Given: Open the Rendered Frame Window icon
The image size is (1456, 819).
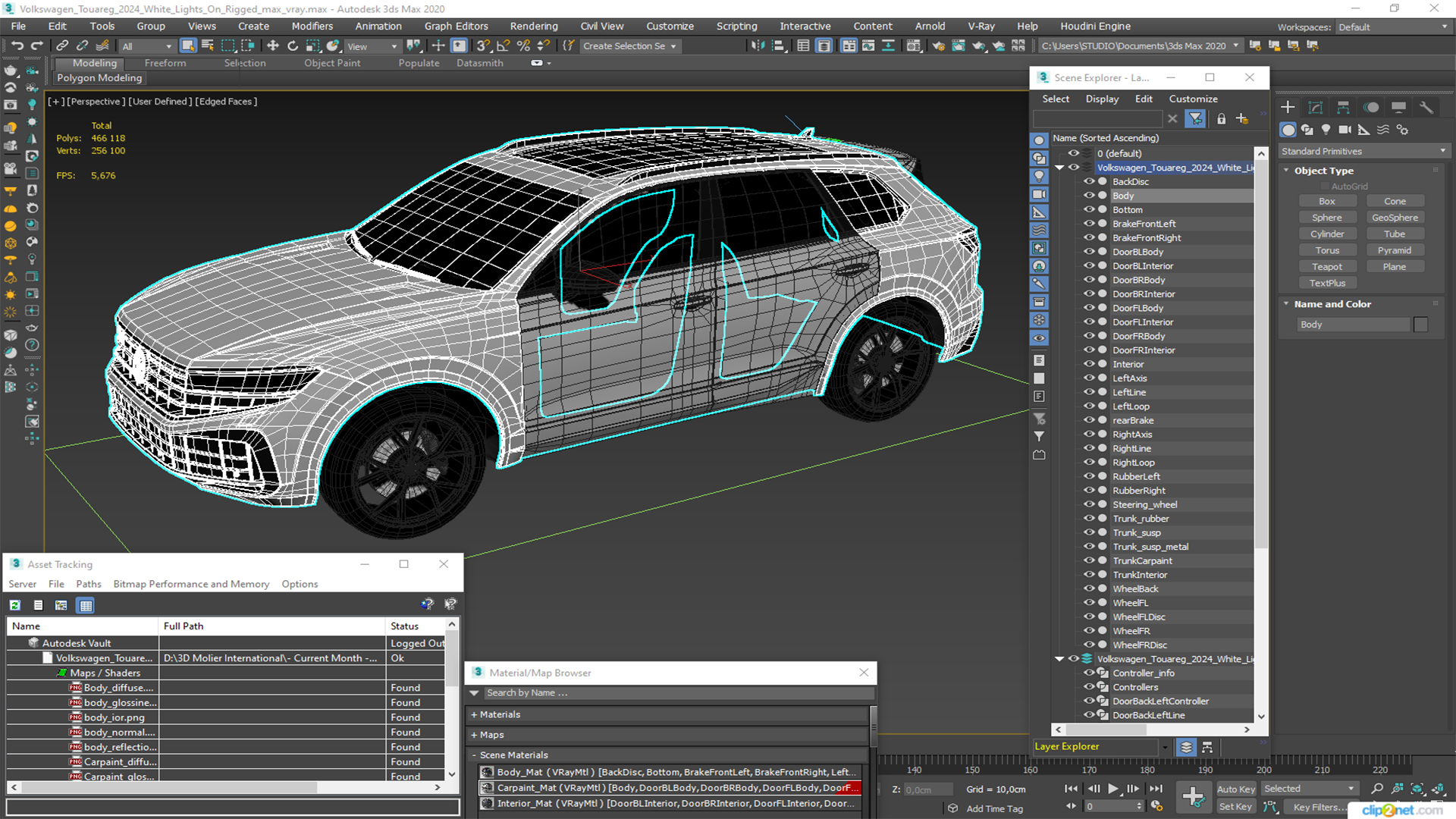Looking at the screenshot, I should 959,45.
